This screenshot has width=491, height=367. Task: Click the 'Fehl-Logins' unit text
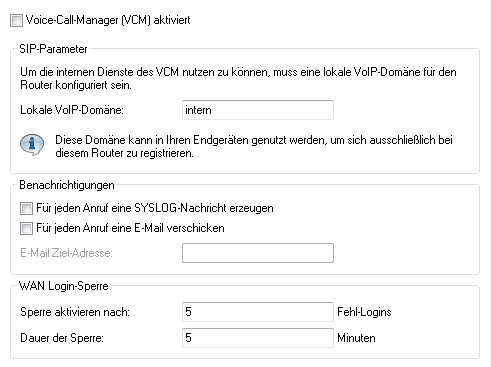364,312
